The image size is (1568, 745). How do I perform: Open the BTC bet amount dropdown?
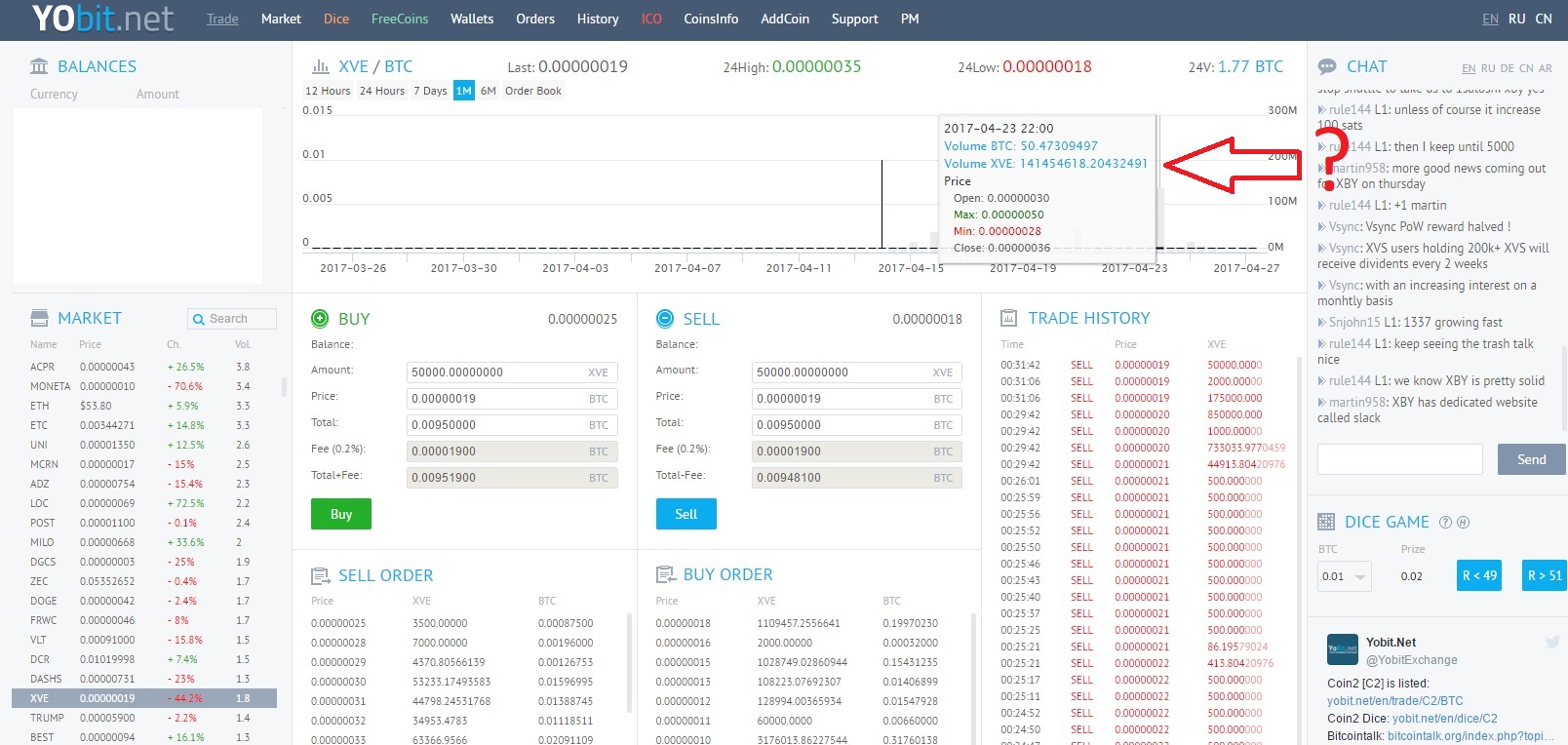[x=1345, y=576]
